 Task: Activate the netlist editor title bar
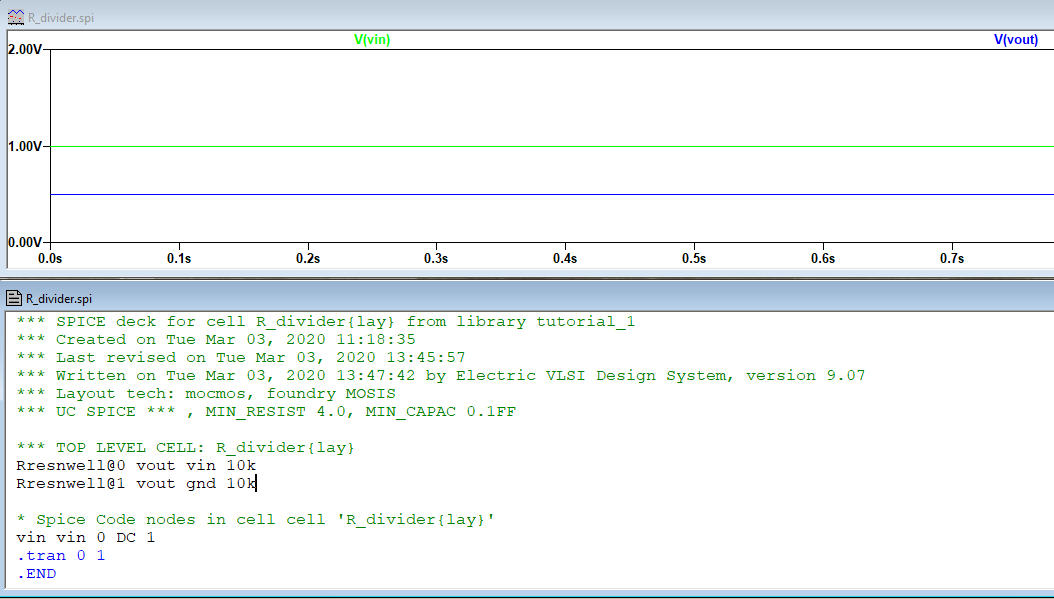[500, 298]
